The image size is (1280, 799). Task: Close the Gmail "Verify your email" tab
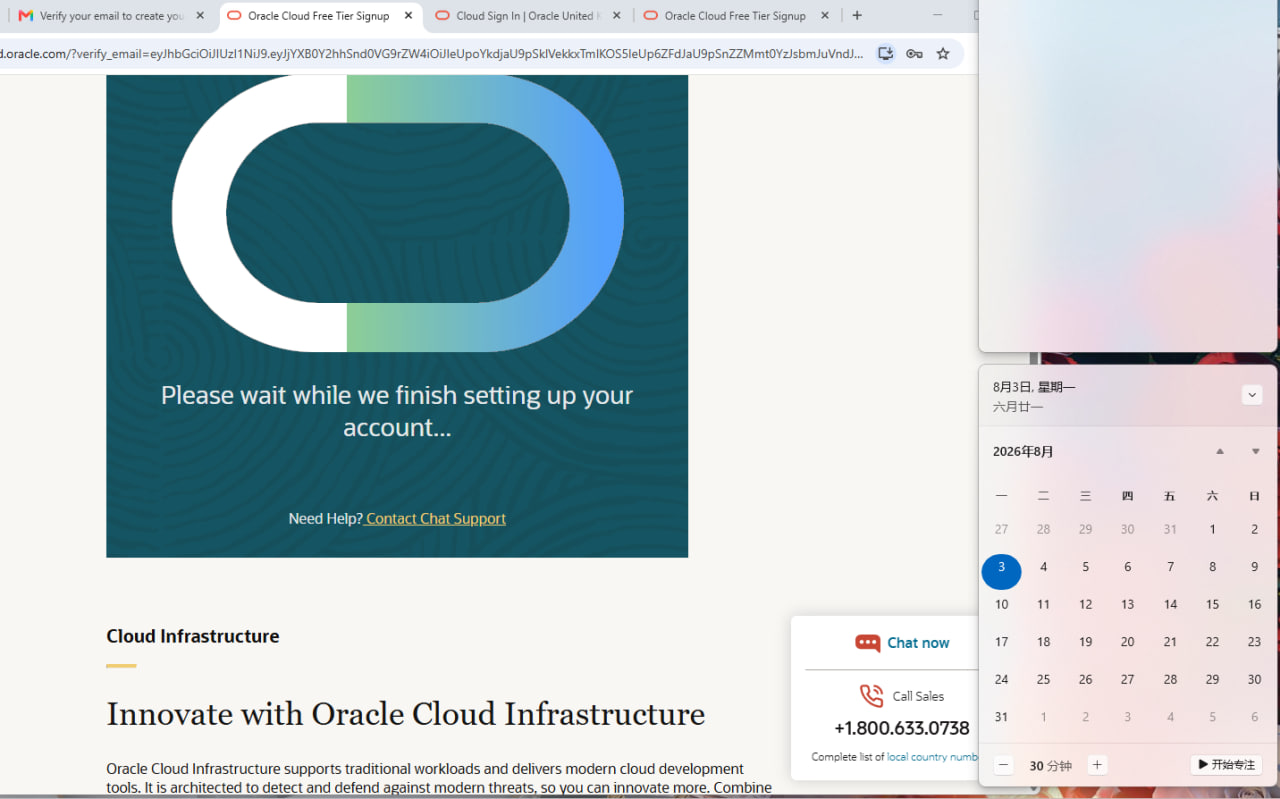point(200,16)
